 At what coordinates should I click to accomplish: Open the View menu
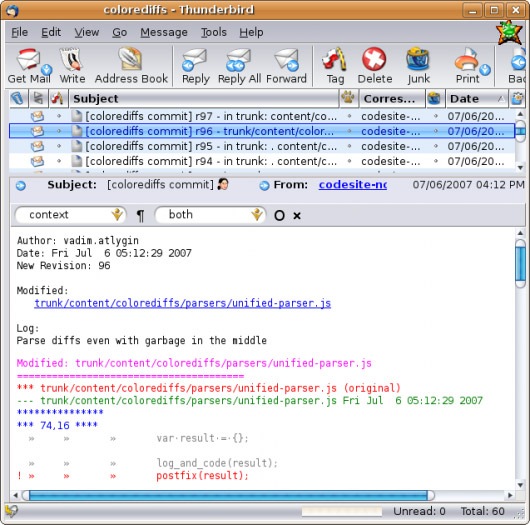(x=87, y=32)
